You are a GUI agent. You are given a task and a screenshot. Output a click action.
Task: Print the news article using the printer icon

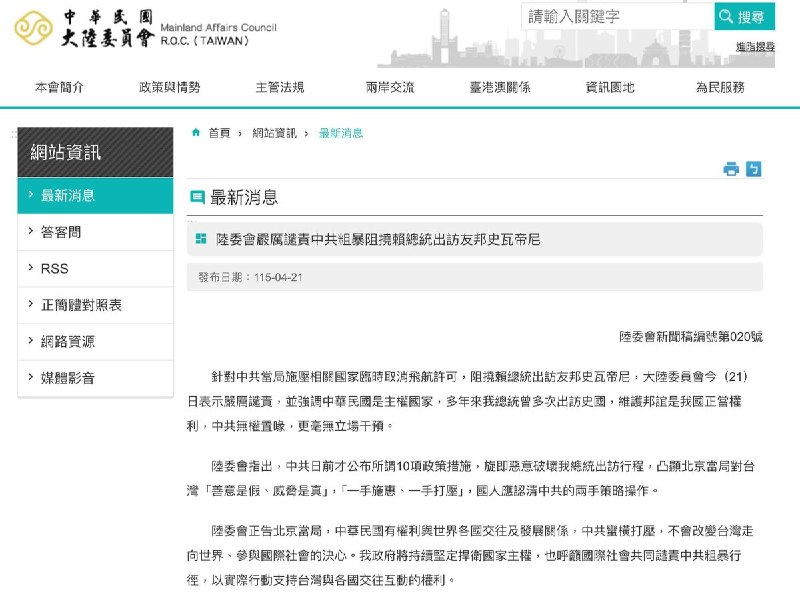tap(731, 168)
